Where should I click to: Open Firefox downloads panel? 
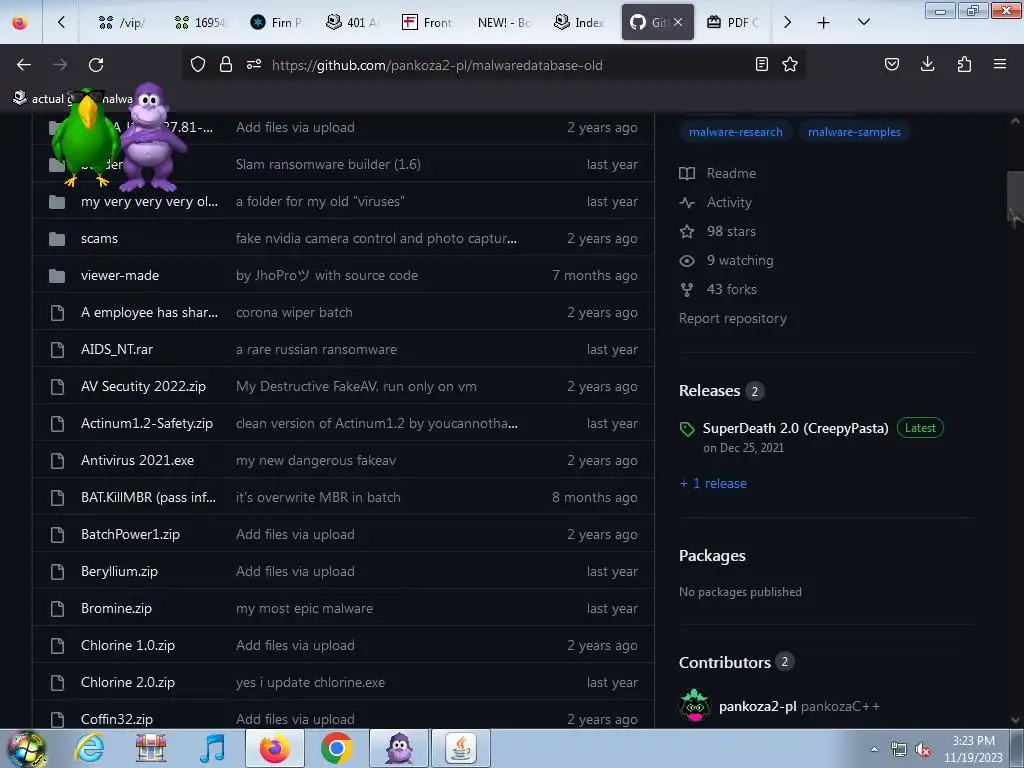coord(927,64)
